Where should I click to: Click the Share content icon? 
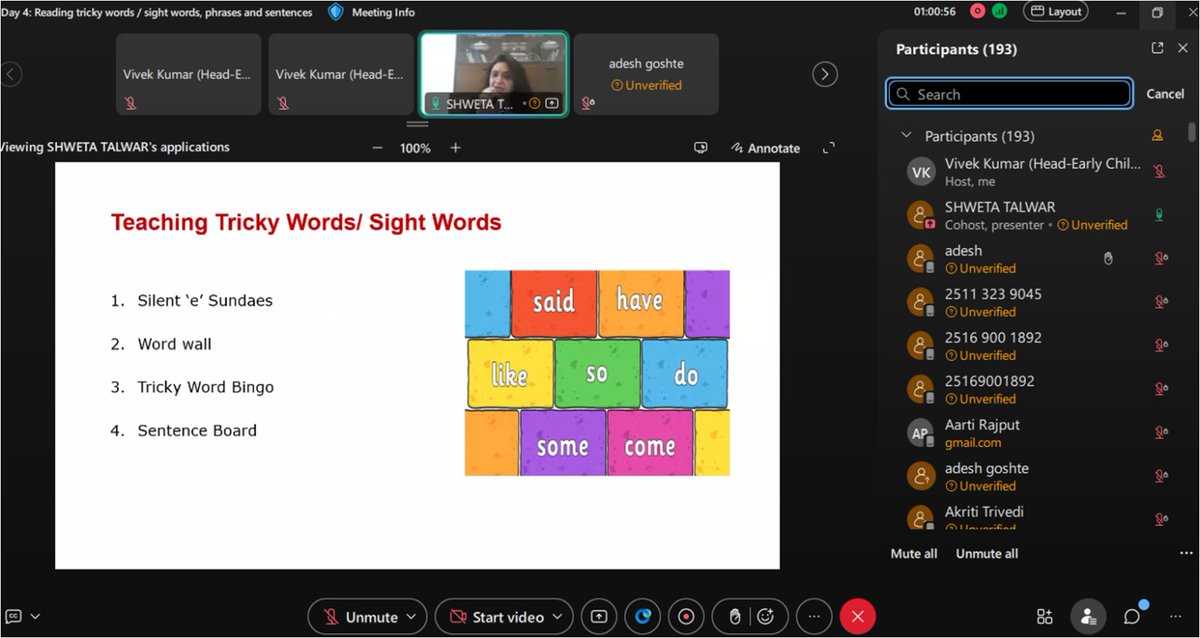pos(599,617)
